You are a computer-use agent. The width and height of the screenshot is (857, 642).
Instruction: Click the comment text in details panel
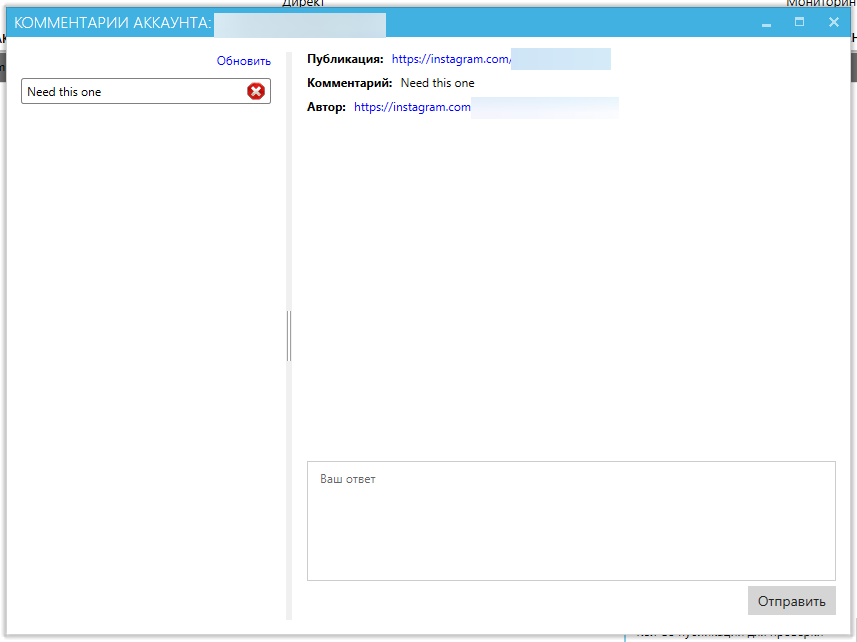tap(437, 83)
